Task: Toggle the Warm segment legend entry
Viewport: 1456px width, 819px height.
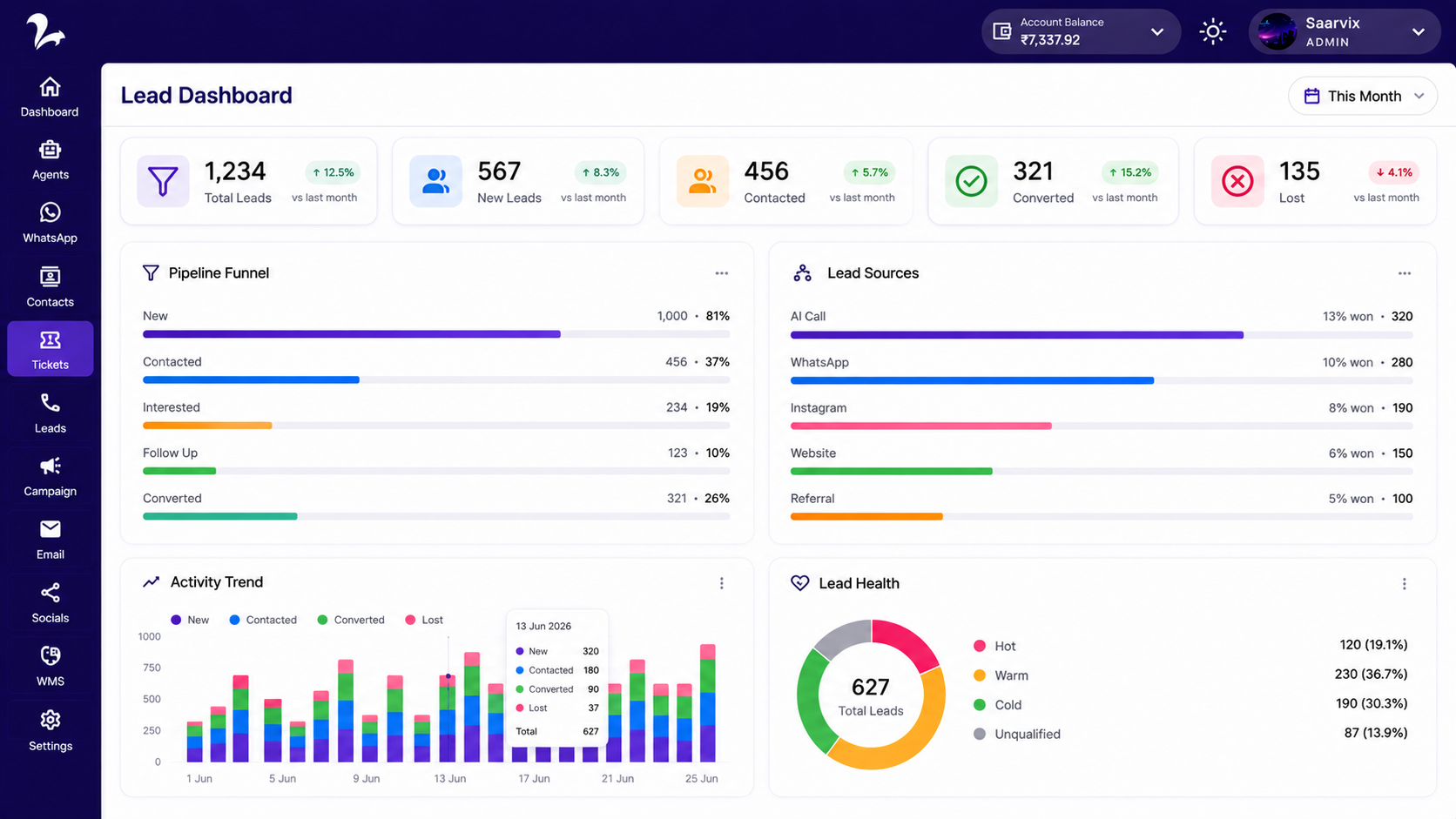Action: coord(1001,675)
